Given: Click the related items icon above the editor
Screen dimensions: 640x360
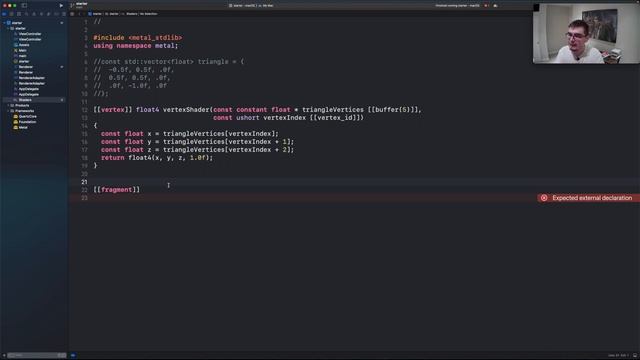Looking at the screenshot, I should pyautogui.click(x=72, y=14).
